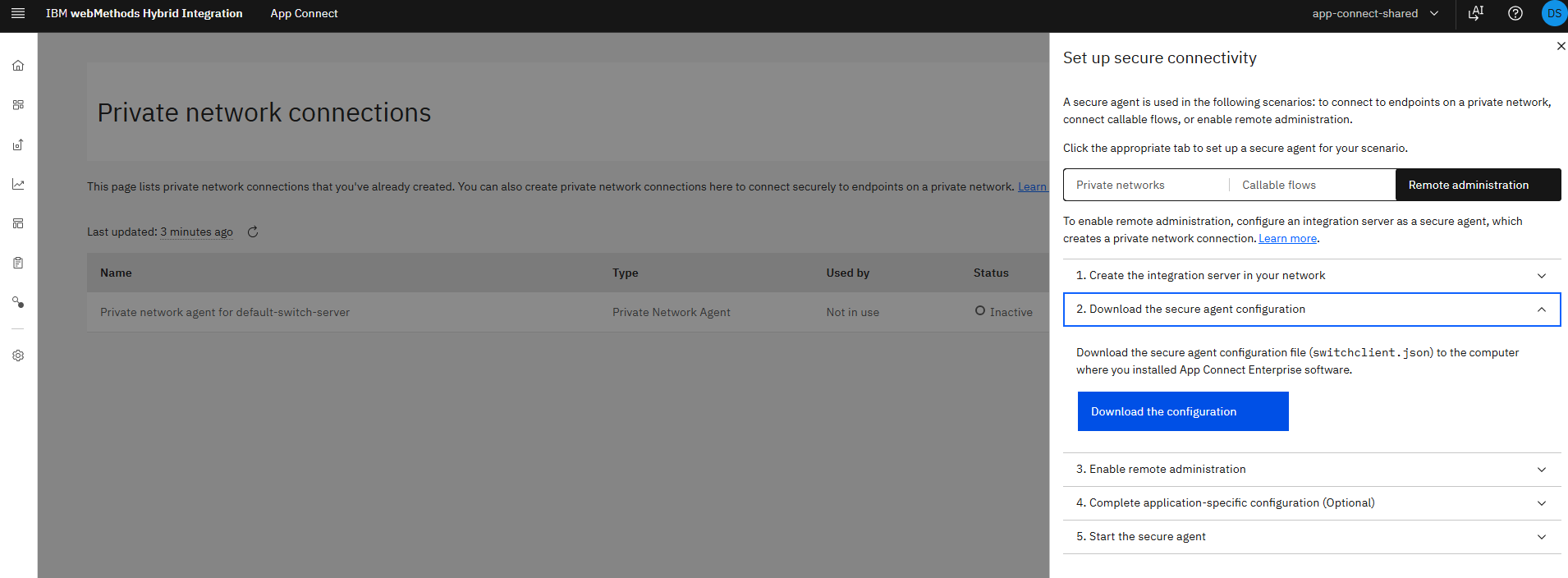Screen dimensions: 1568x578
Task: Expand step 5 Start the secure agent
Action: [1312, 537]
